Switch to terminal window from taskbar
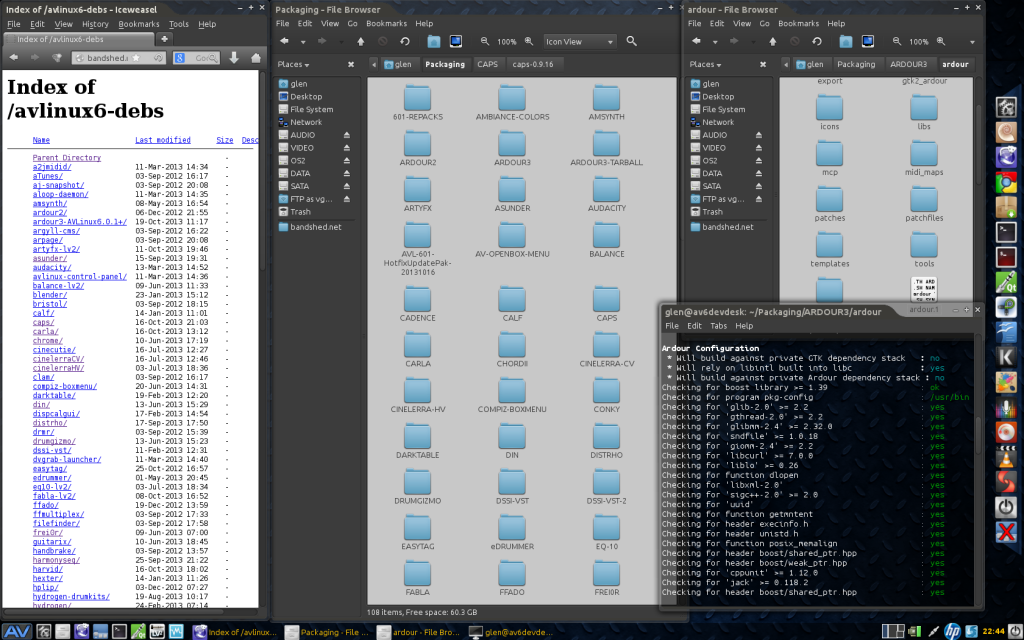This screenshot has height=640, width=1024. [x=512, y=632]
